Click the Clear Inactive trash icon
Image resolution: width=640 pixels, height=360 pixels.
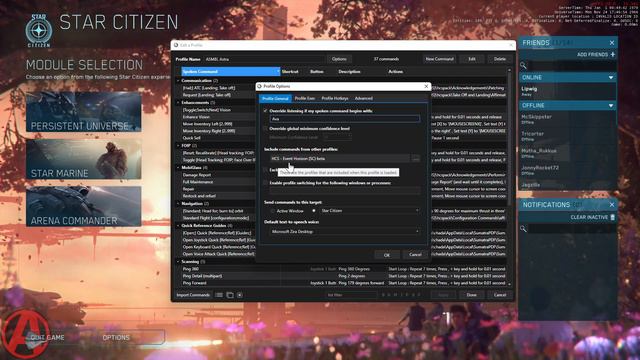click(x=612, y=217)
